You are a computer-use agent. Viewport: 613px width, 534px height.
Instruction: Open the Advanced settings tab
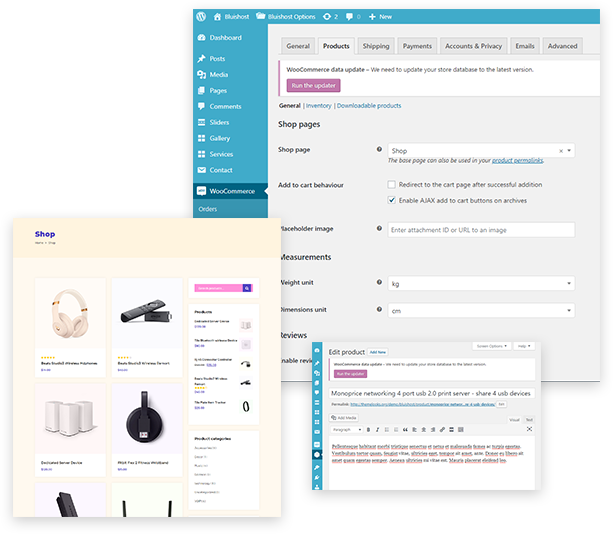pyautogui.click(x=562, y=46)
